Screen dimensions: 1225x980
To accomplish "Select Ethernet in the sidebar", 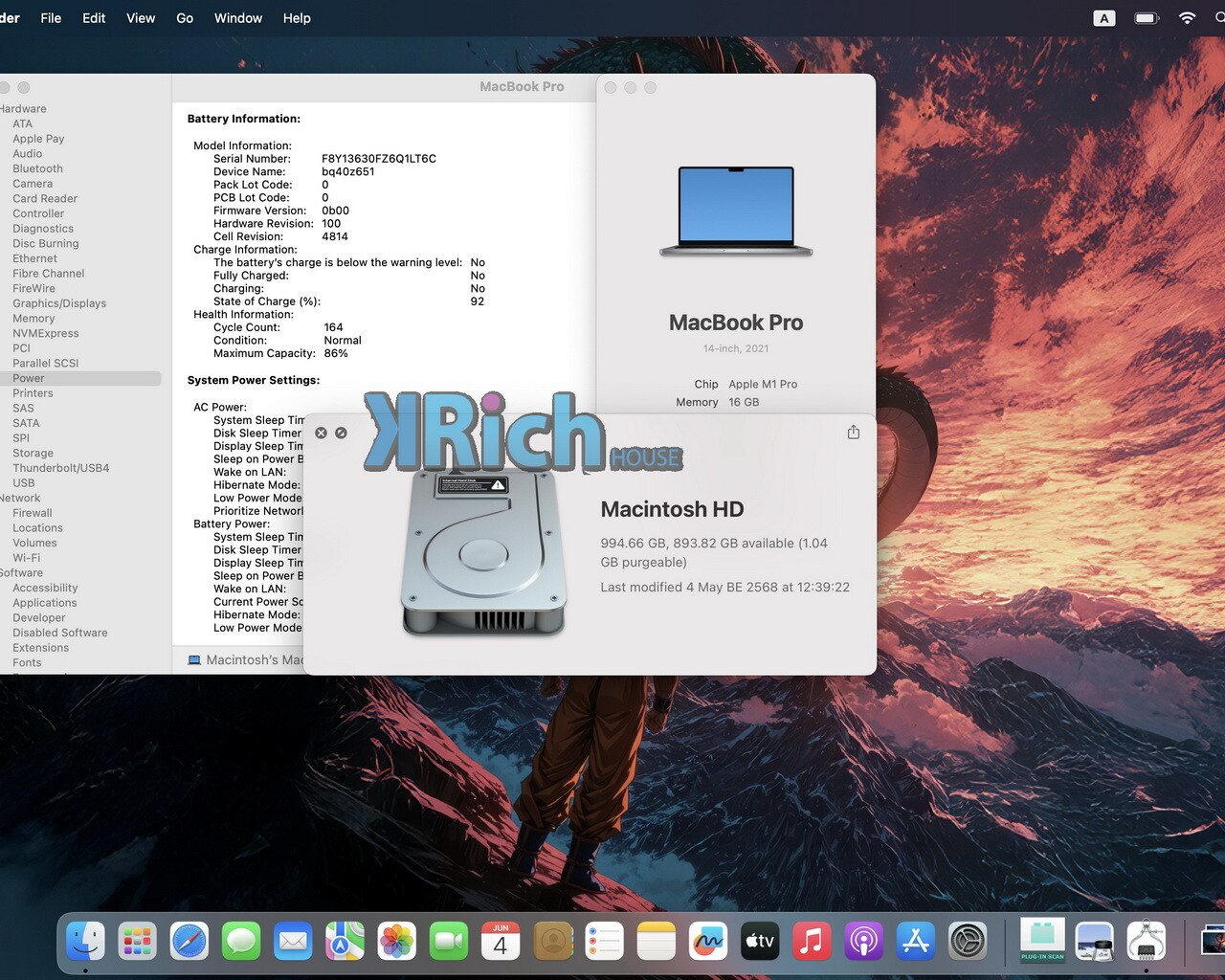I will coord(35,258).
